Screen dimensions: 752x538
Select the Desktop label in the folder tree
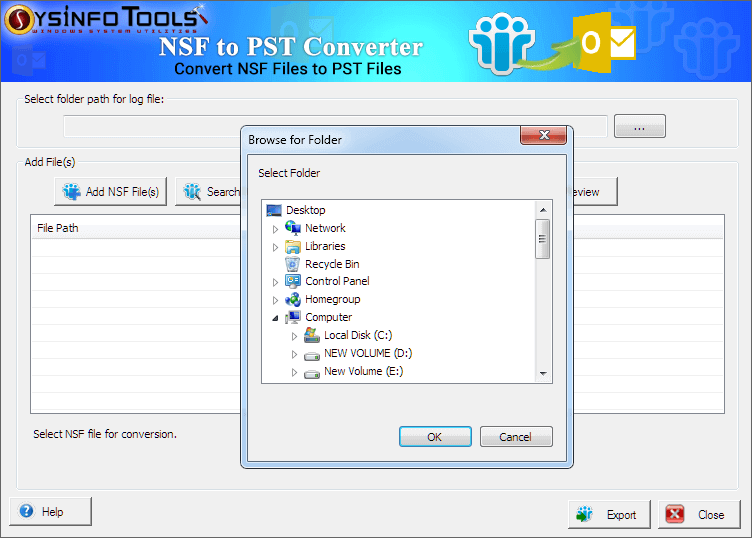tap(306, 210)
